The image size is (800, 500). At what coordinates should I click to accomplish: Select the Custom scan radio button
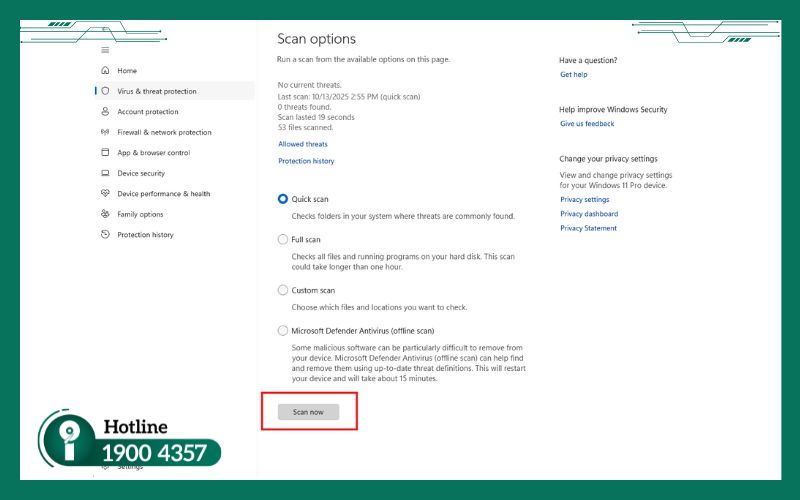(282, 290)
